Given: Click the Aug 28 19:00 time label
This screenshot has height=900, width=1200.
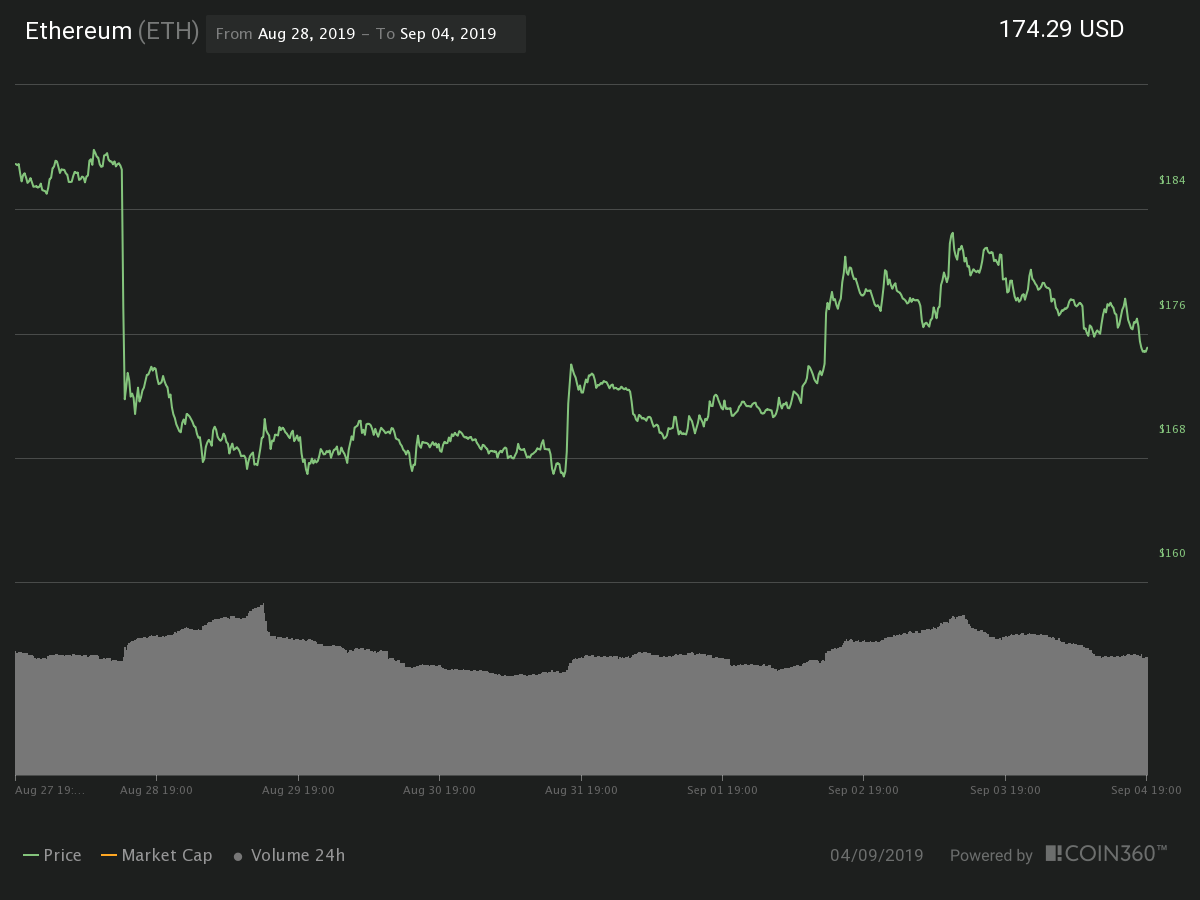Looking at the screenshot, I should point(156,790).
